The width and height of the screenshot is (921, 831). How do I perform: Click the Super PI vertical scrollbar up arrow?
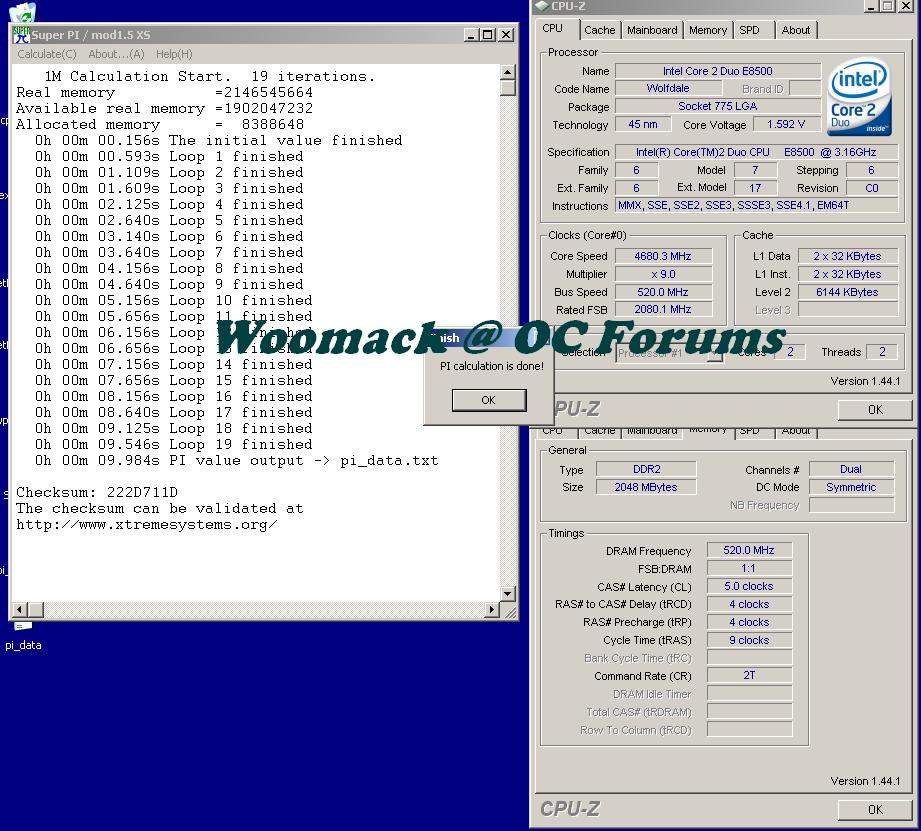click(508, 72)
